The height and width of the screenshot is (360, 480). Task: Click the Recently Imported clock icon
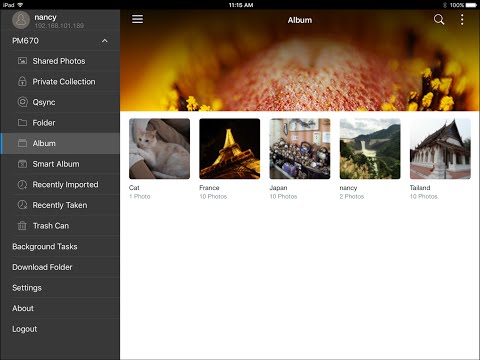[x=22, y=185]
